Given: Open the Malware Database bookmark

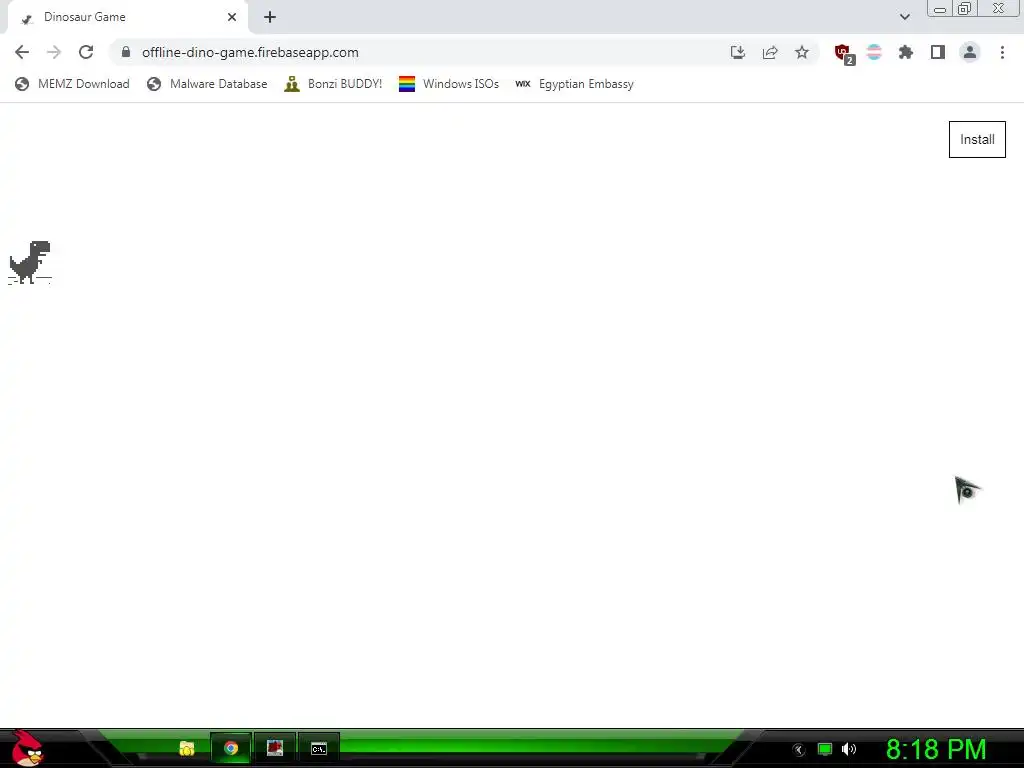Looking at the screenshot, I should (207, 84).
